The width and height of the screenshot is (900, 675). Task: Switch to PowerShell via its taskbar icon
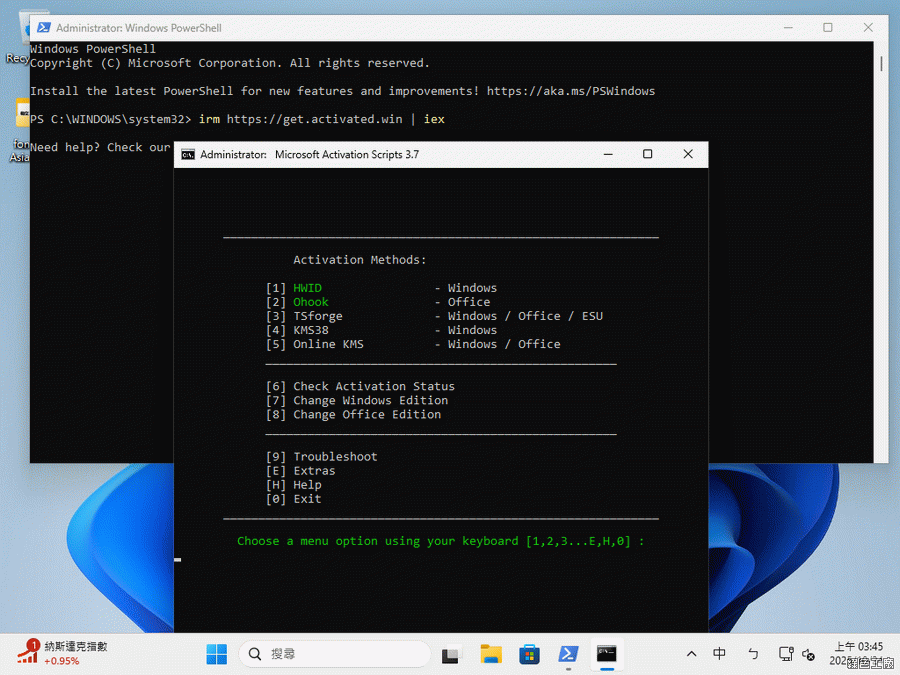click(567, 654)
